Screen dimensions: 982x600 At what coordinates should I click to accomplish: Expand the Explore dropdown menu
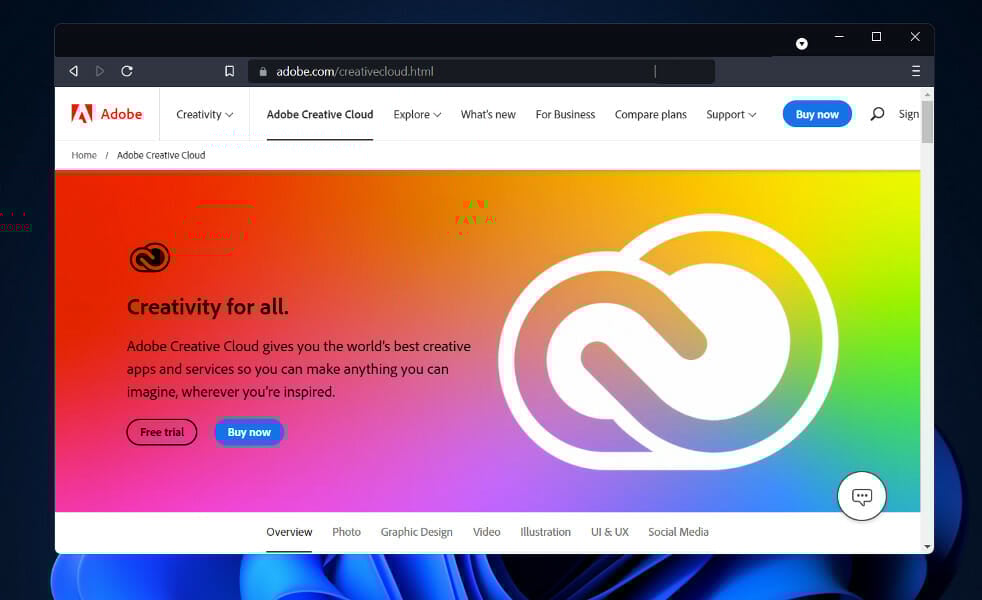(417, 115)
